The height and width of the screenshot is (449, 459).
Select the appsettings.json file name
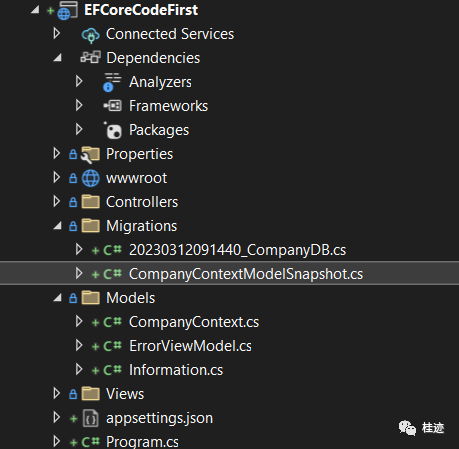159,418
